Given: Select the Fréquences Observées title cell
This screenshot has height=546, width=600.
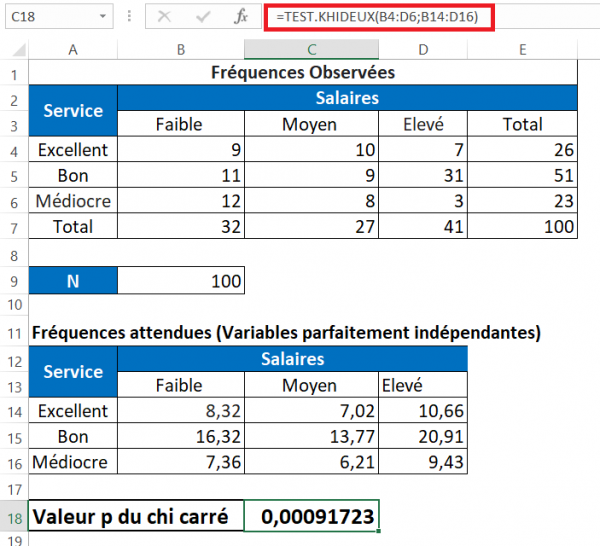Looking at the screenshot, I should click(303, 73).
